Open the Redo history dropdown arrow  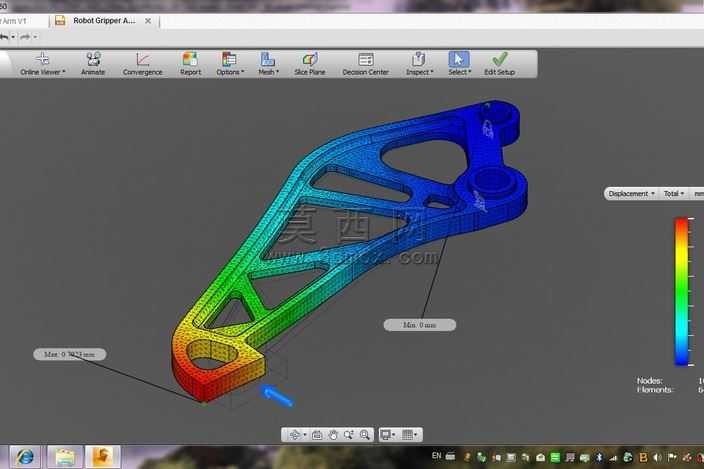(x=35, y=37)
